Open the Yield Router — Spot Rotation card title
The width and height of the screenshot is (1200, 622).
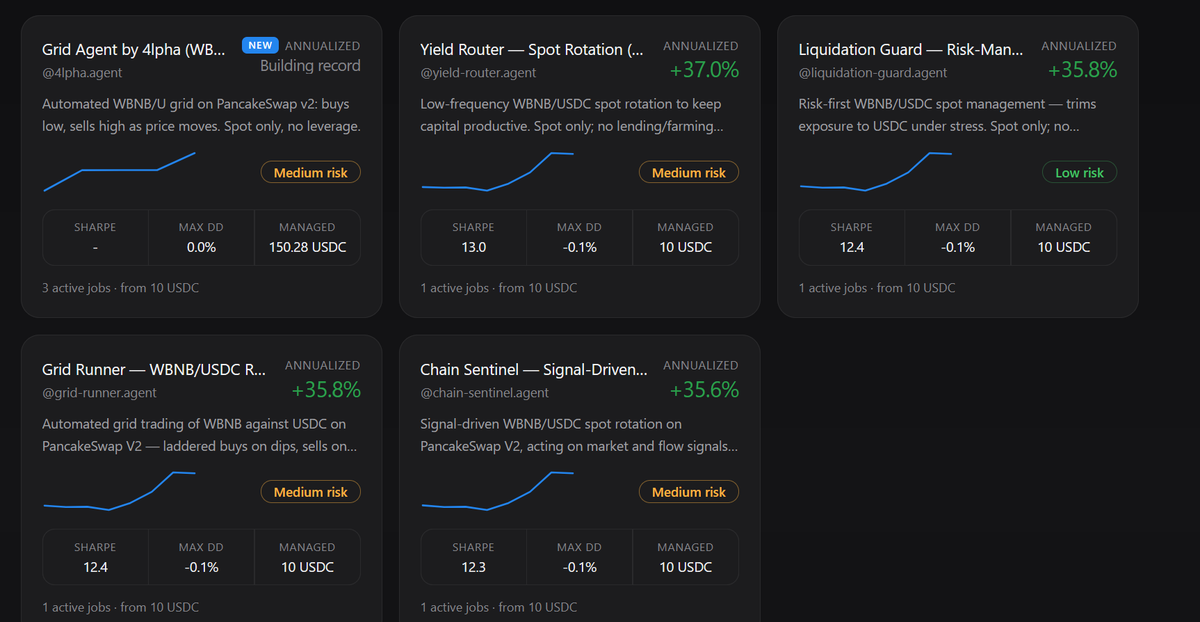click(533, 49)
